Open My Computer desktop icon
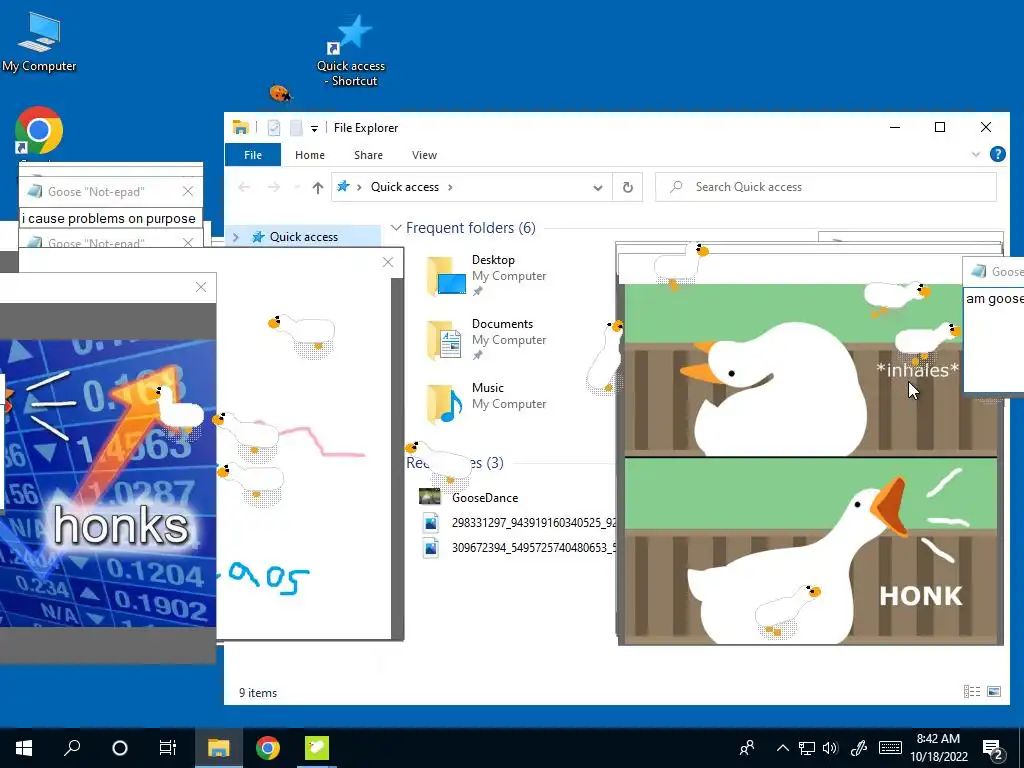Screen dimensions: 1024x768 (39, 42)
